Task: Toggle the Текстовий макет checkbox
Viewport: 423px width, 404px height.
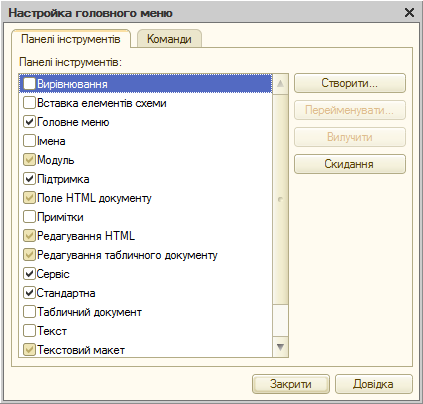Action: 29,350
